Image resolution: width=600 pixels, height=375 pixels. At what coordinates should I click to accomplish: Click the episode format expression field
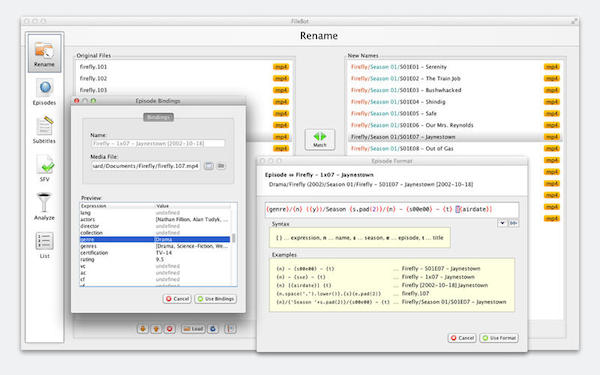pos(392,210)
